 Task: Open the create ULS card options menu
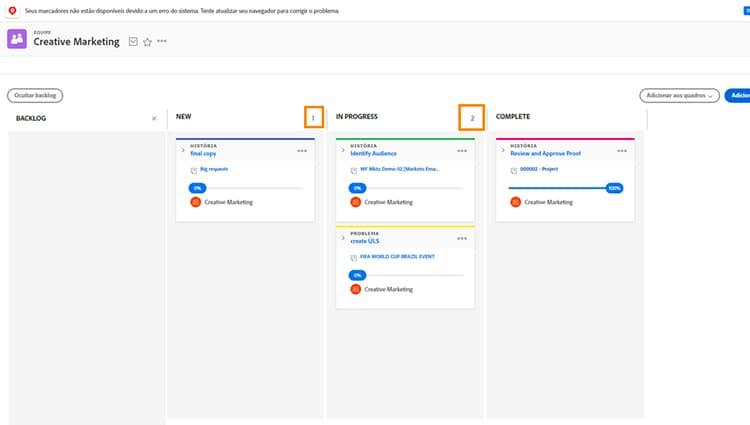(x=462, y=238)
